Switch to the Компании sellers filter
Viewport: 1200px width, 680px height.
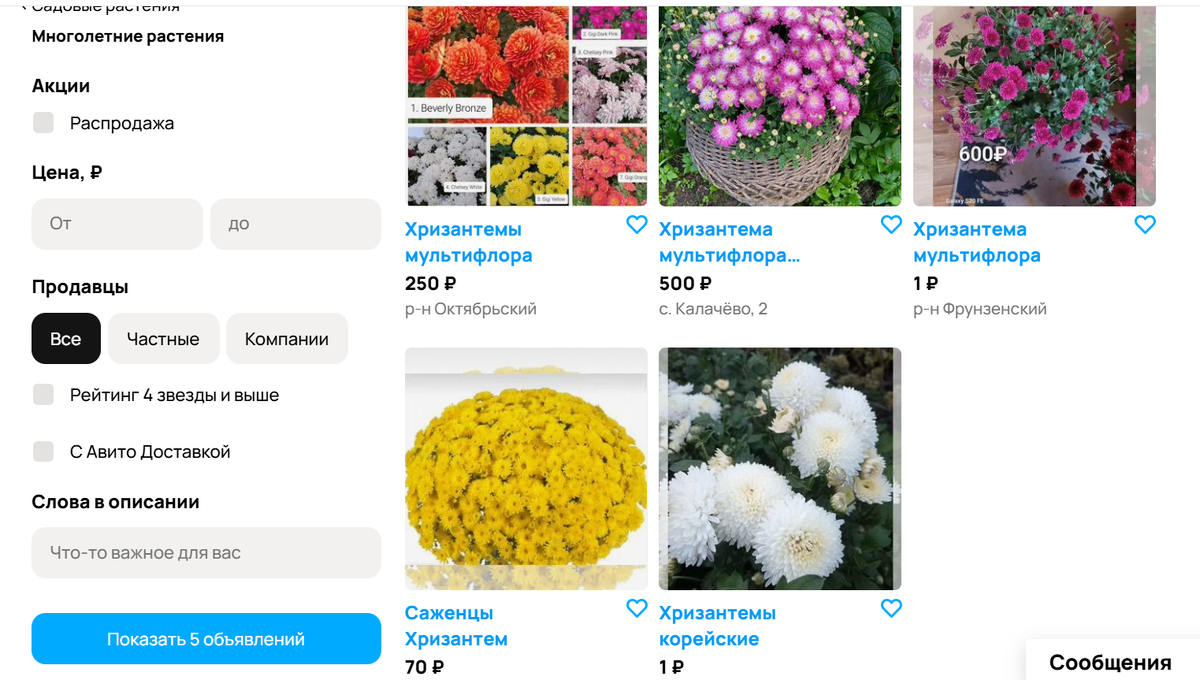pos(287,338)
